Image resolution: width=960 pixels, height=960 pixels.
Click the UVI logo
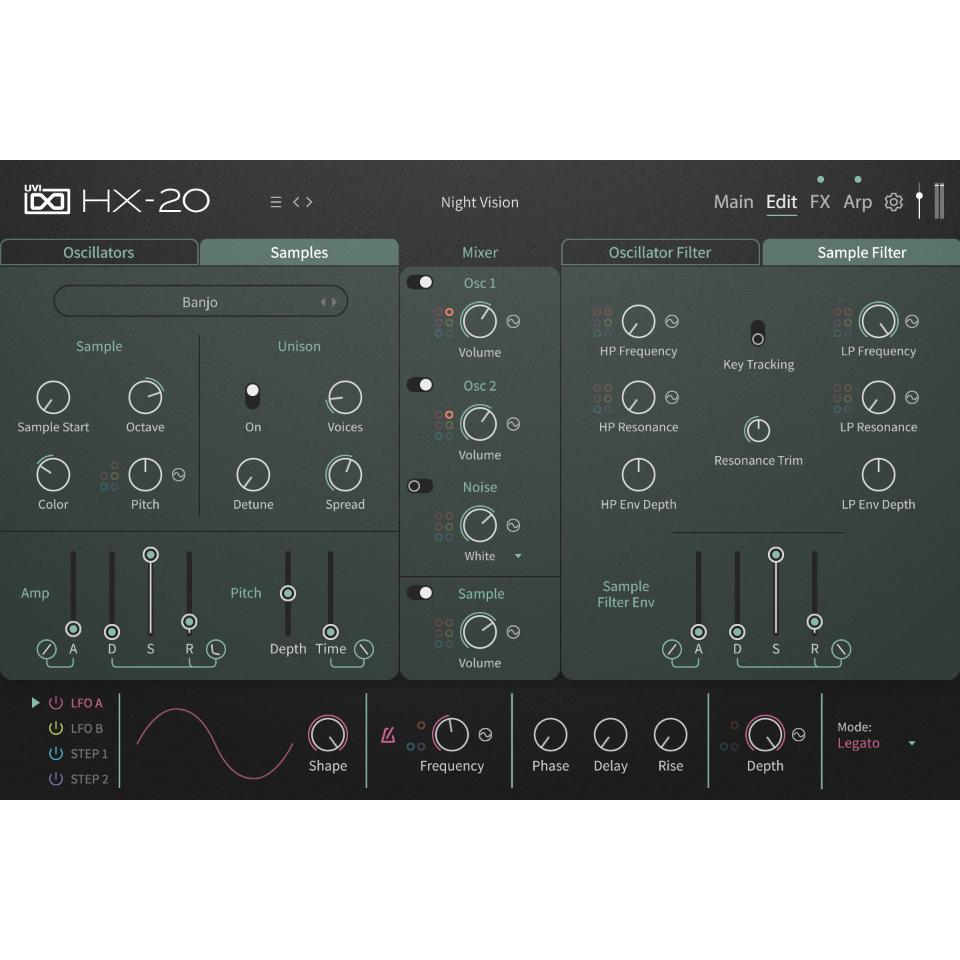pyautogui.click(x=47, y=199)
